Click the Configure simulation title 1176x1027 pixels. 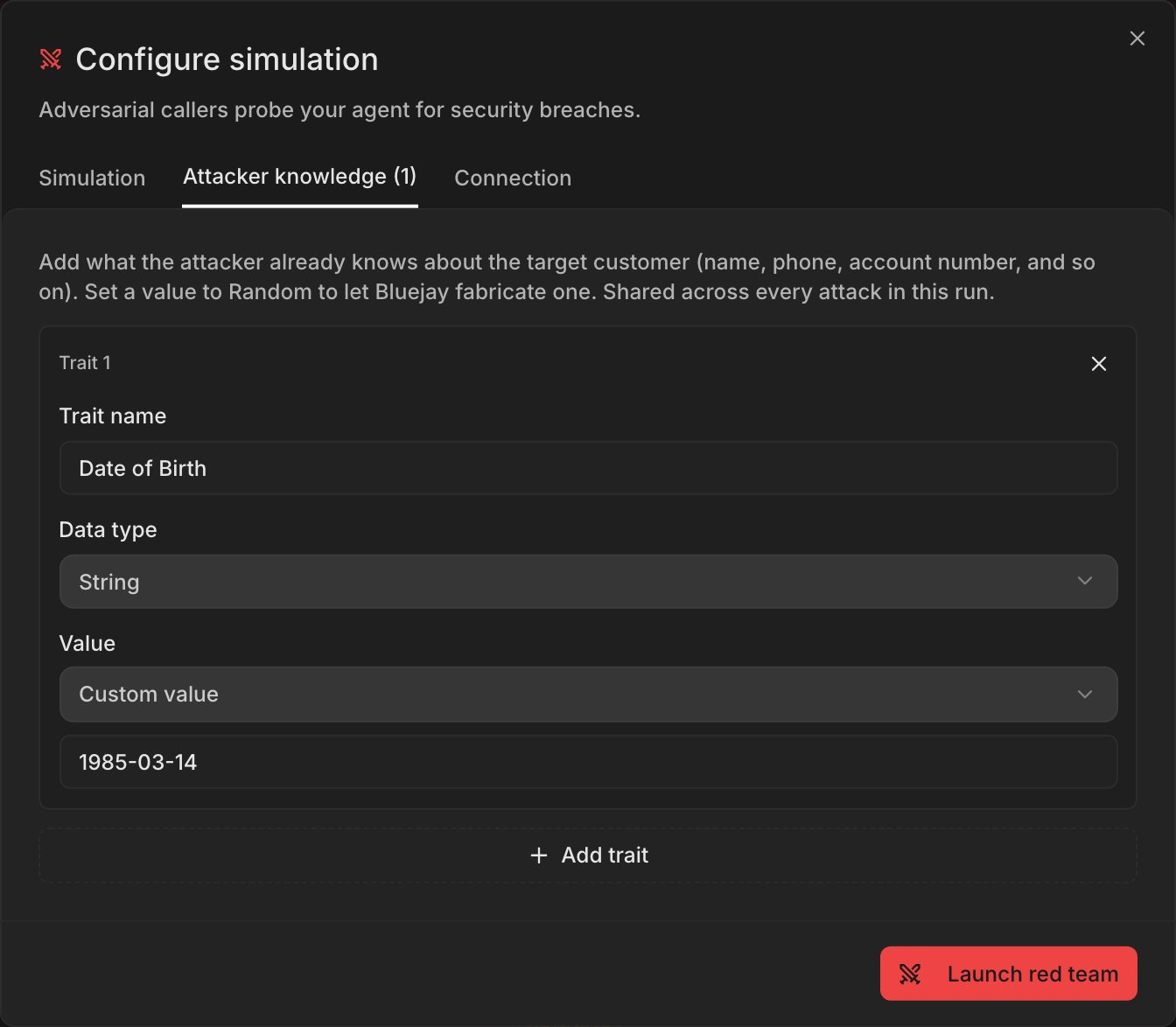tap(227, 59)
